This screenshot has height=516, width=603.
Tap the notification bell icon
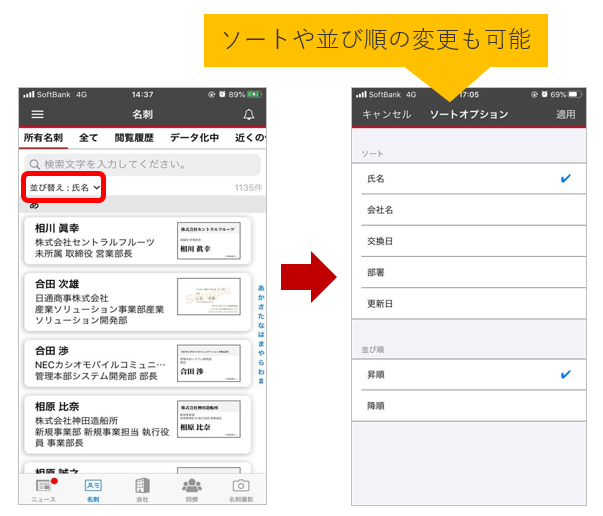[x=249, y=114]
